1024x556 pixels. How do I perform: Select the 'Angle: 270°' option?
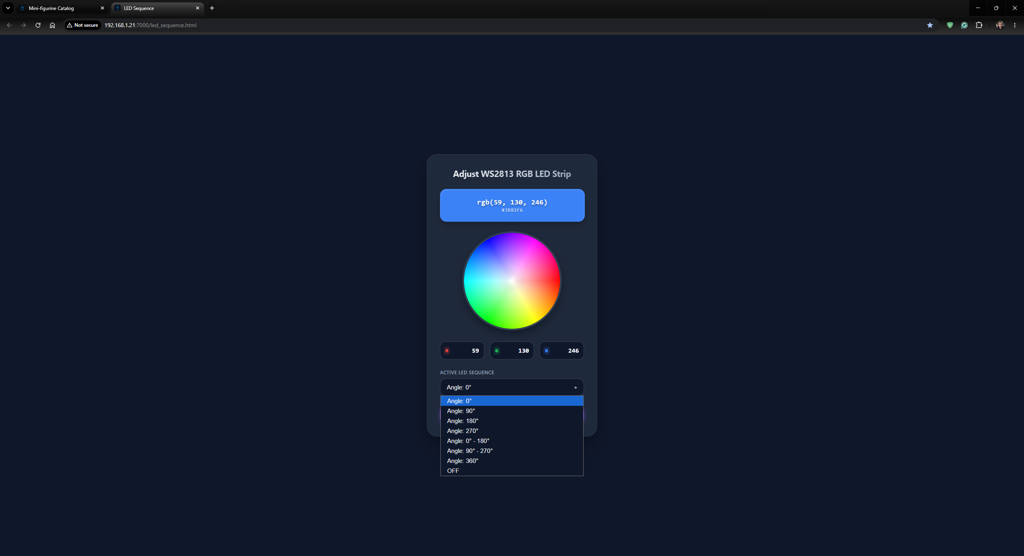pyautogui.click(x=512, y=431)
